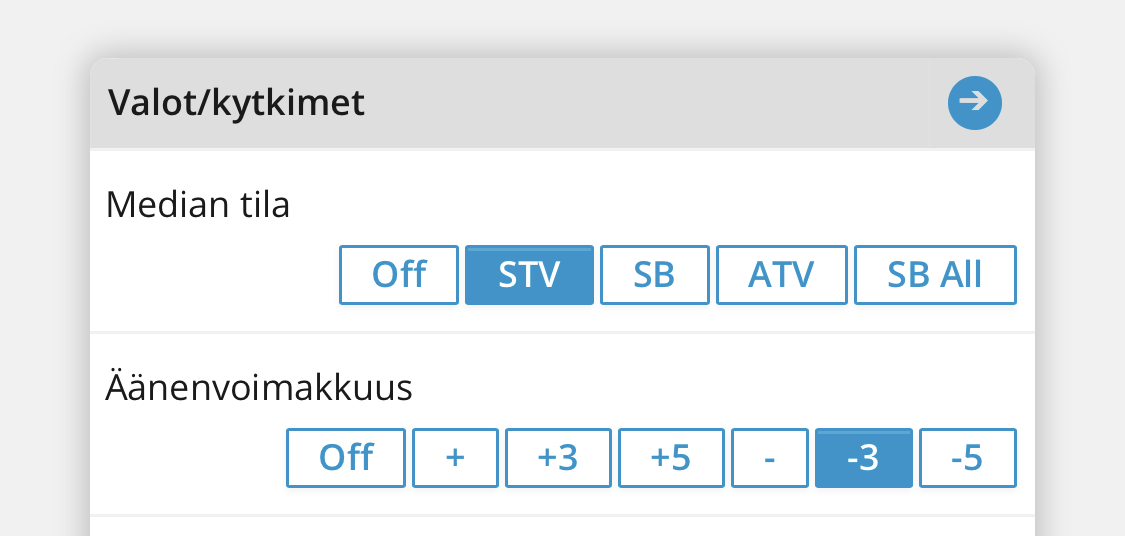The height and width of the screenshot is (536, 1125).
Task: Click the Median tila label
Action: (198, 206)
